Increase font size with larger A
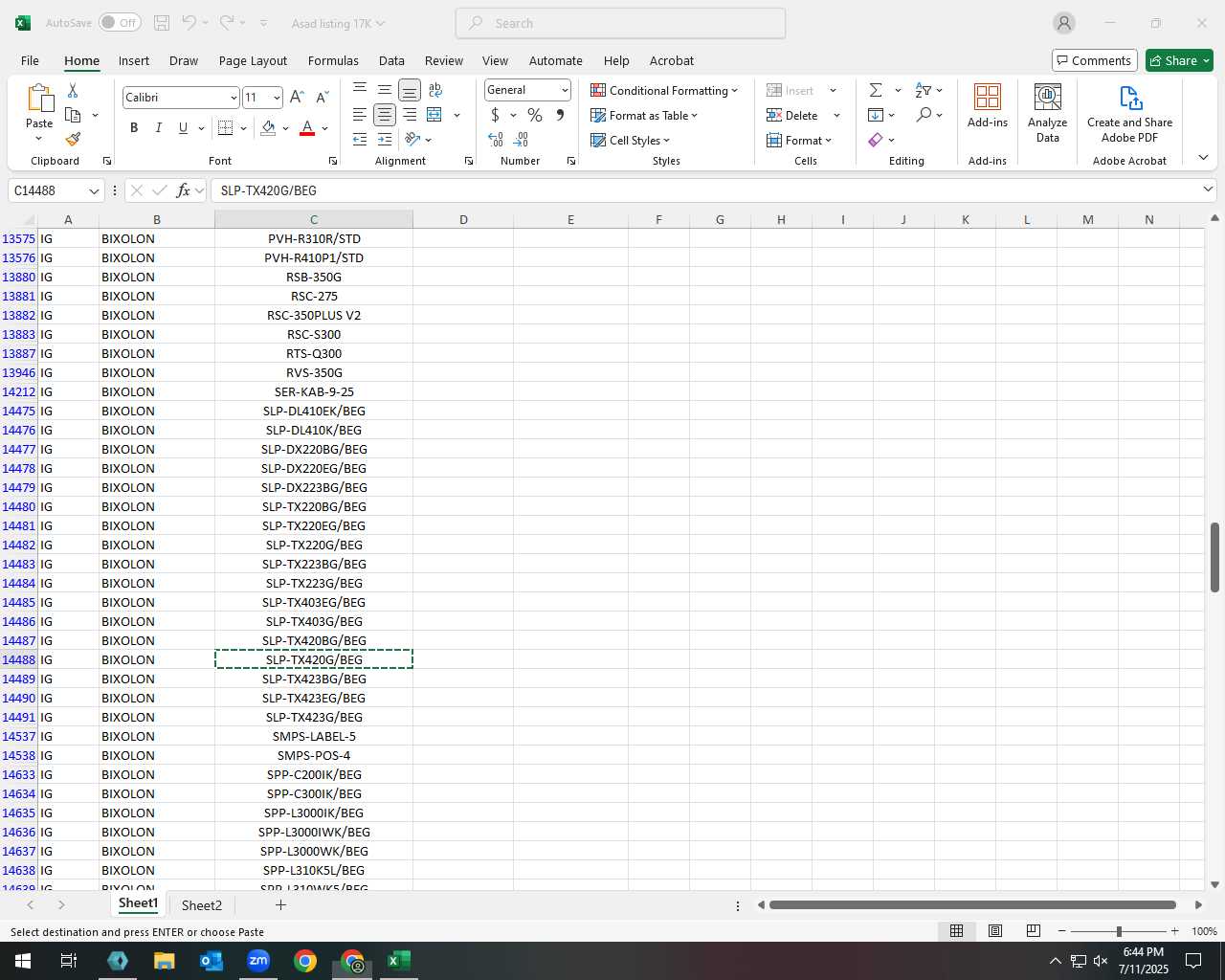1225x980 pixels. click(x=297, y=97)
